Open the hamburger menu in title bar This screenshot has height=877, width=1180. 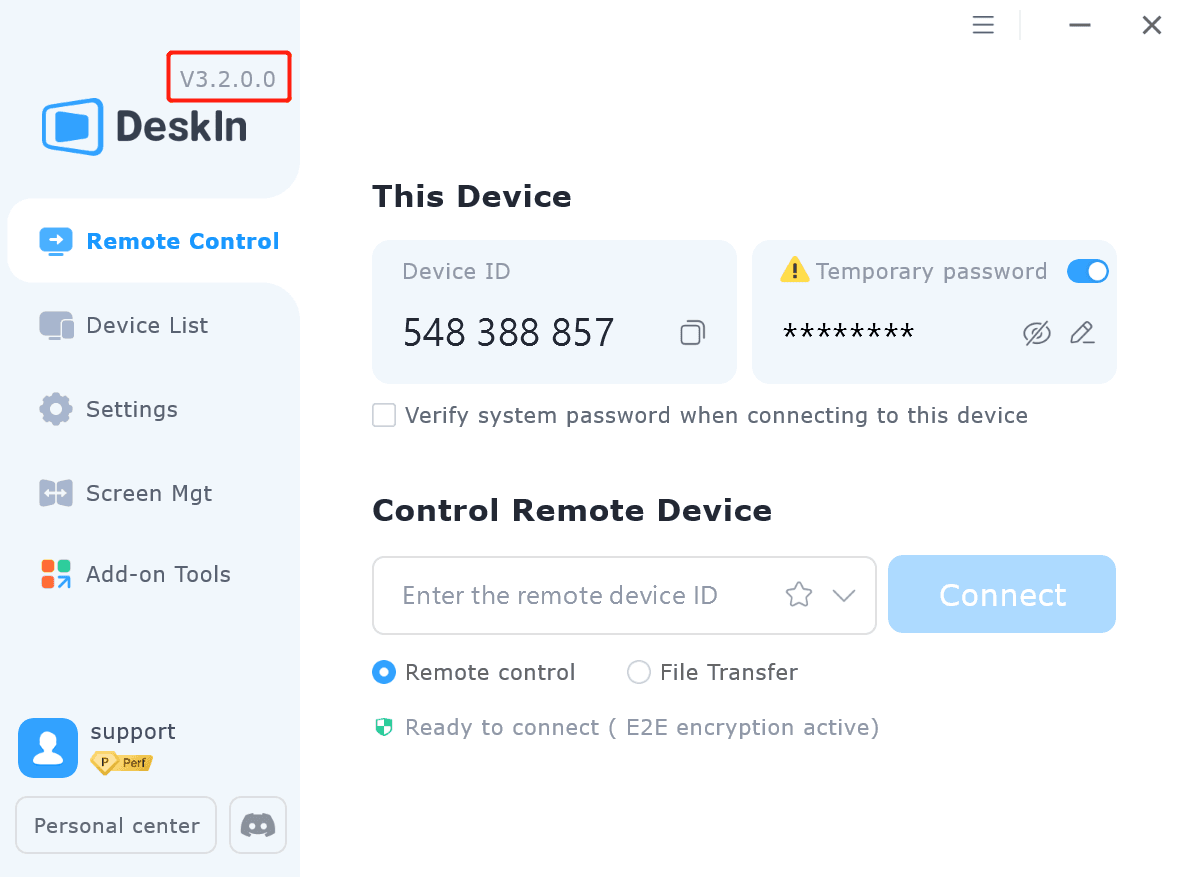click(983, 25)
